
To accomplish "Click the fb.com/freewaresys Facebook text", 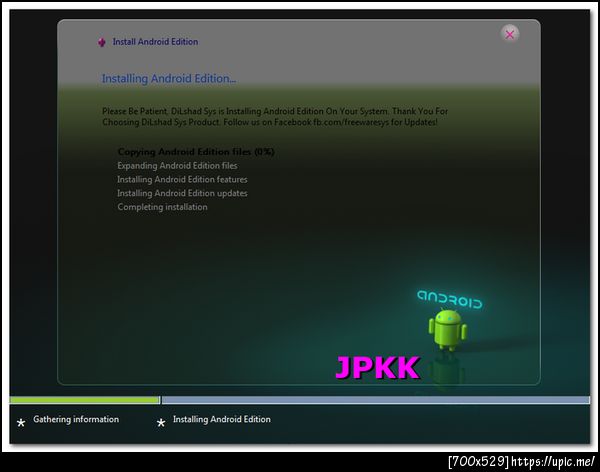I will pos(351,122).
